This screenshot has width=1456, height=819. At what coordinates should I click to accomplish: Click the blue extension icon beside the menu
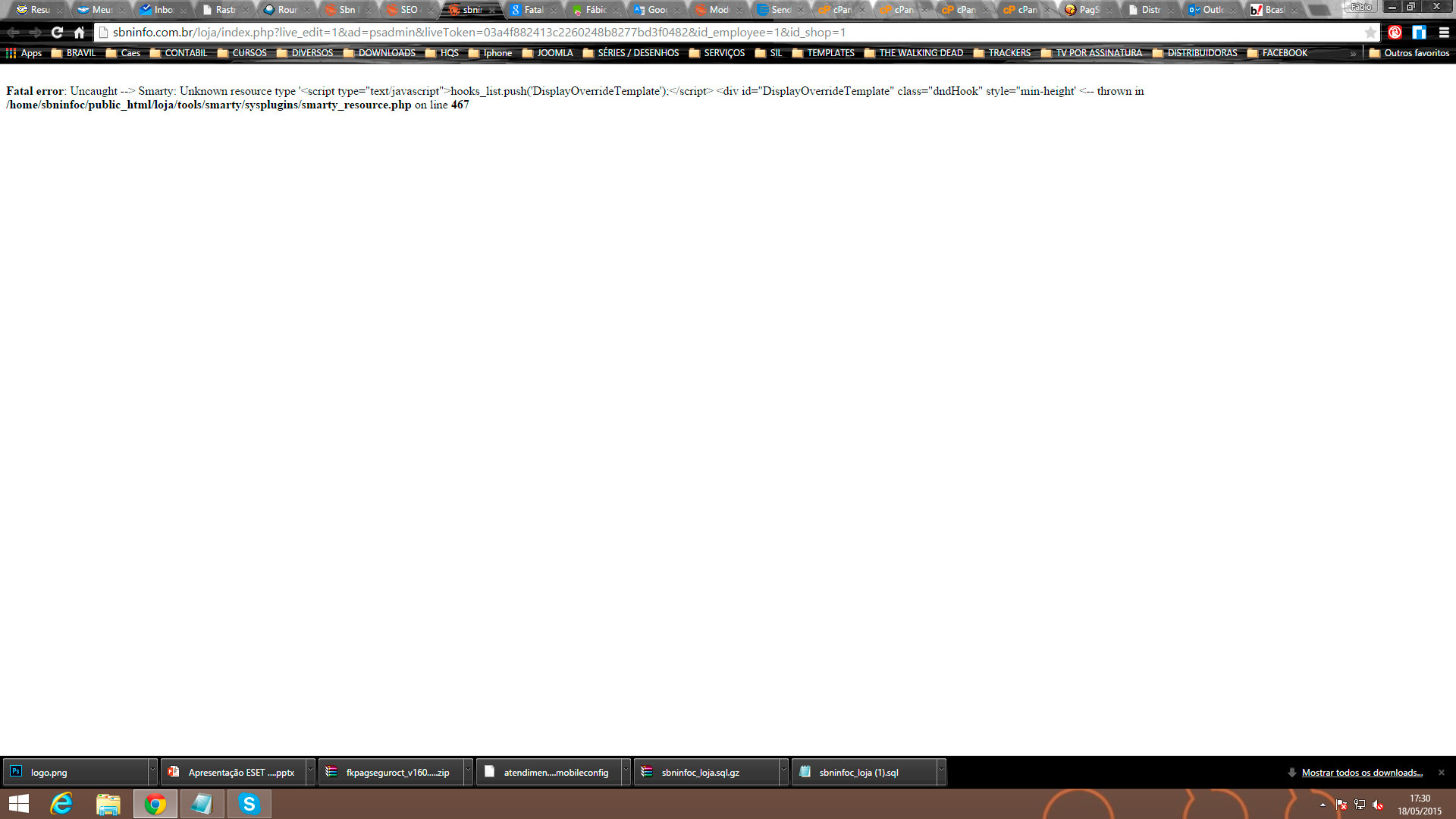click(1419, 33)
